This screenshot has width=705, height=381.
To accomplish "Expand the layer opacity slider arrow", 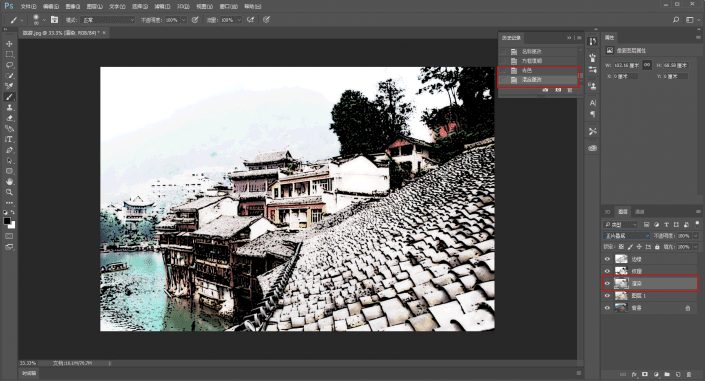I will 696,236.
